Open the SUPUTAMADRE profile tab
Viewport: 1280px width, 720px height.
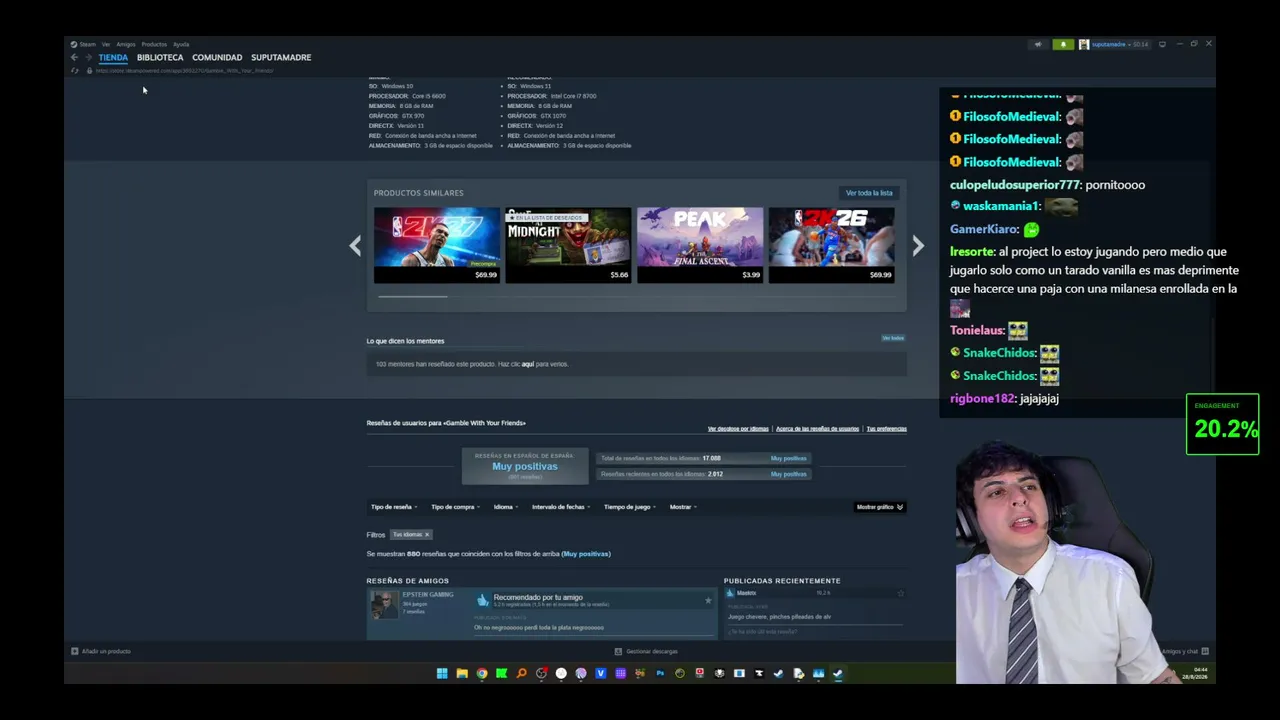[281, 57]
